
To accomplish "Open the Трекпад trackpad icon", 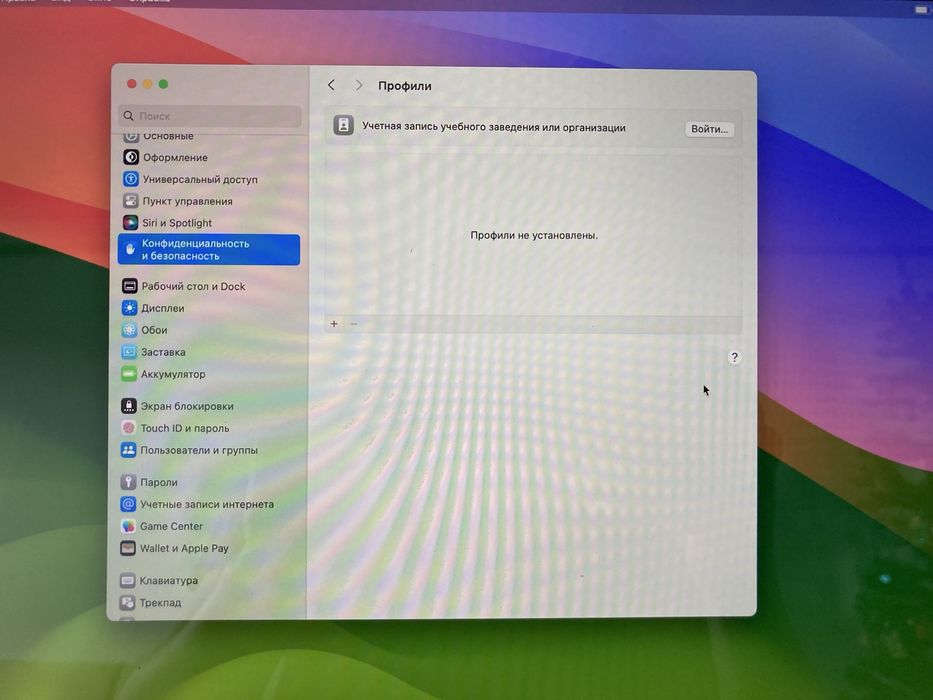I will tap(127, 602).
